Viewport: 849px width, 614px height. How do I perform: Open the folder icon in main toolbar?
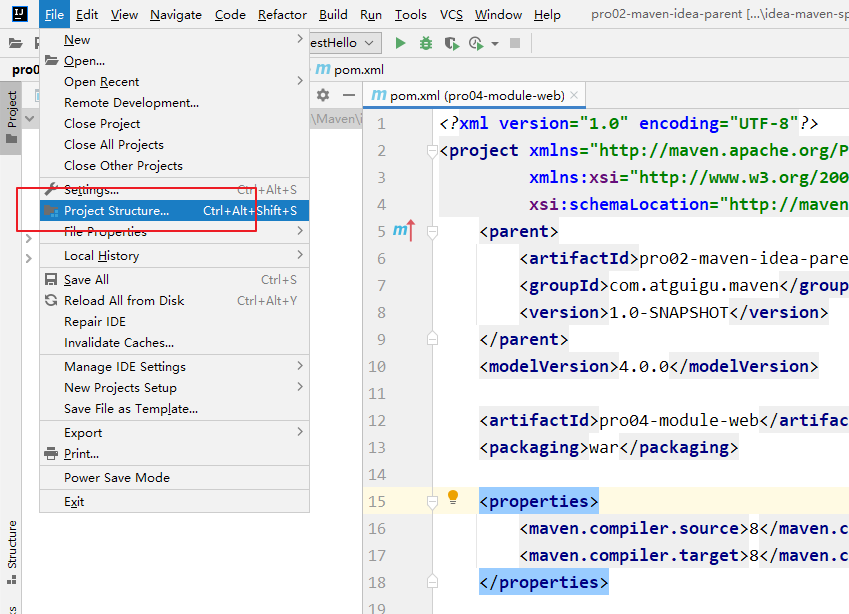(x=16, y=43)
